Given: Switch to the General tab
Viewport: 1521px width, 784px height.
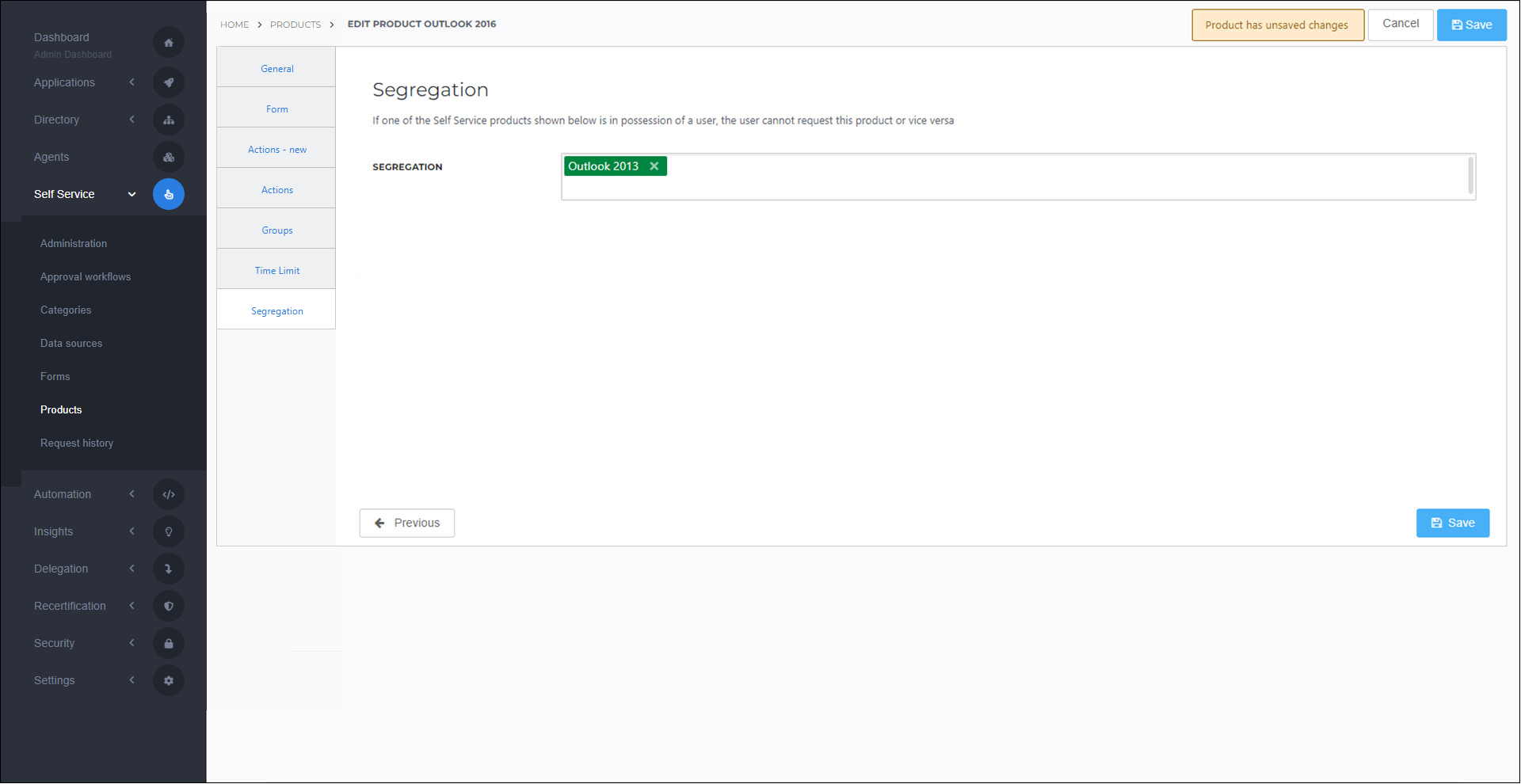Looking at the screenshot, I should tap(276, 68).
